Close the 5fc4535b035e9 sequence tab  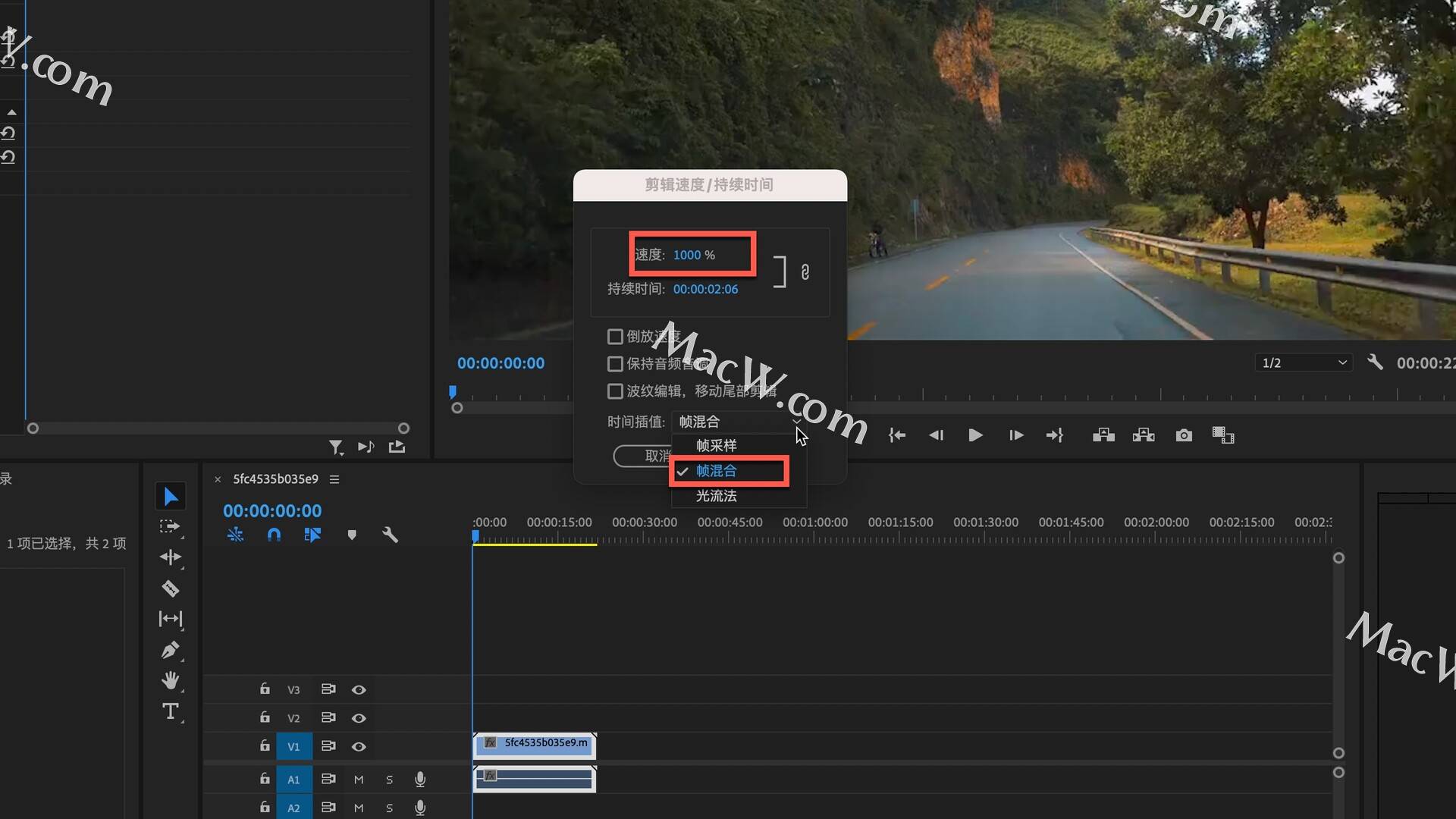pyautogui.click(x=218, y=479)
